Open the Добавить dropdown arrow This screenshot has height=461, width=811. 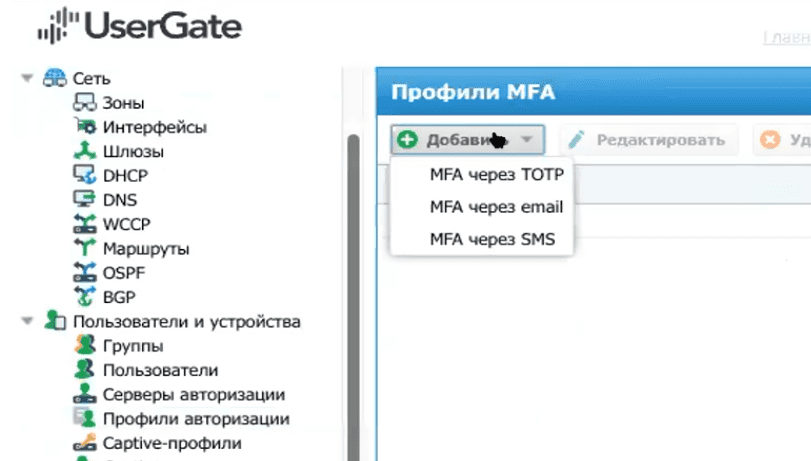[x=529, y=140]
